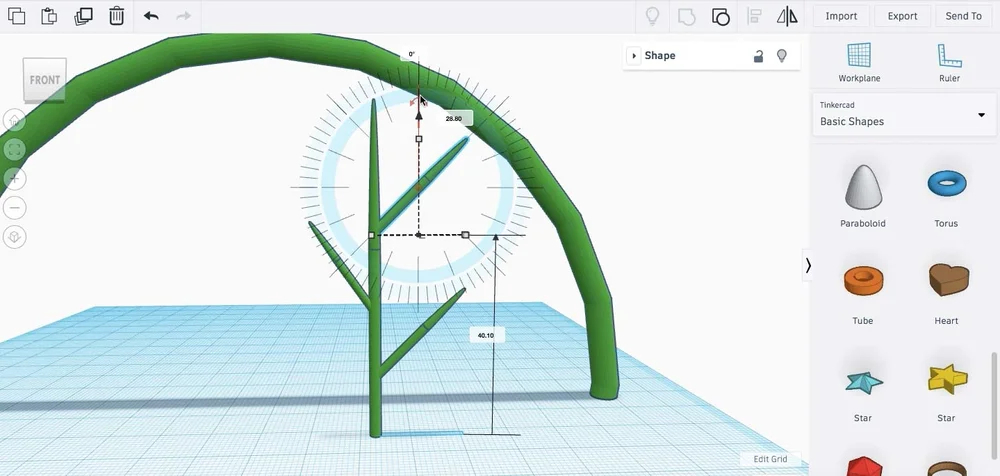Click the Paste icon
The height and width of the screenshot is (476, 1000).
[x=49, y=16]
